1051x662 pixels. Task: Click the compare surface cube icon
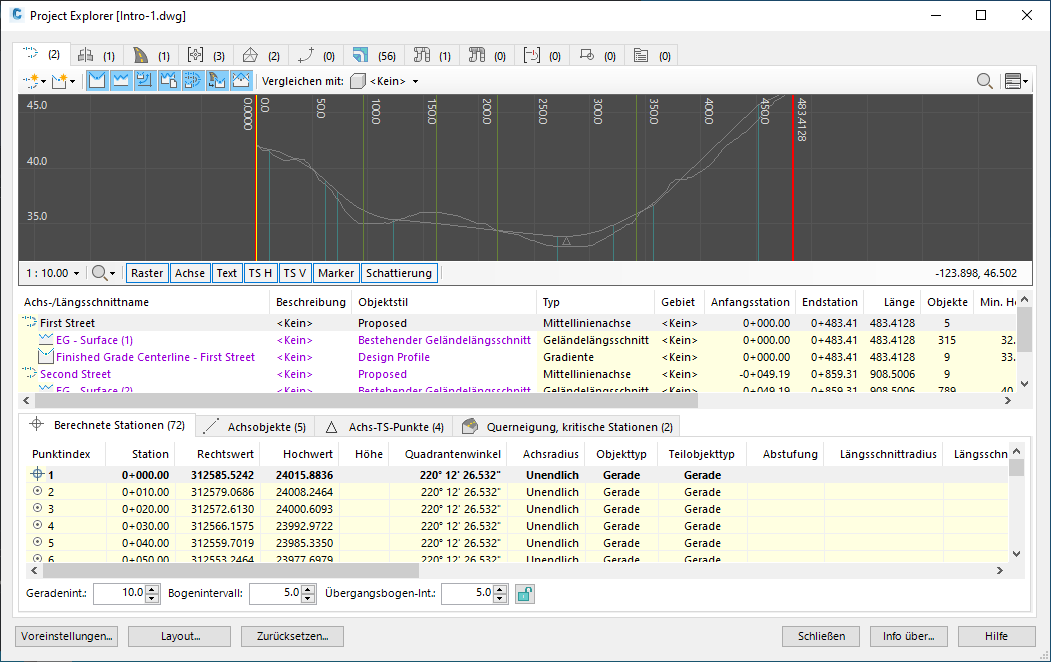pos(358,81)
